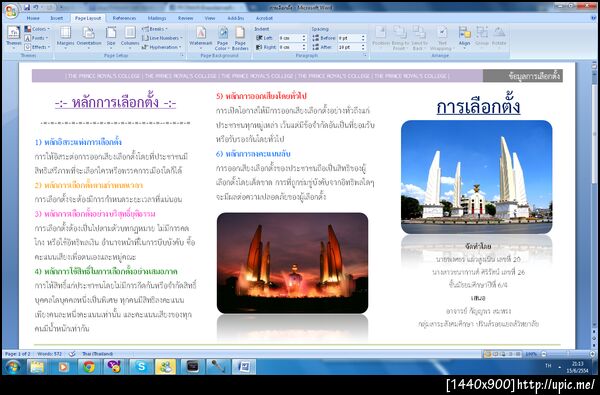Open Paragraph dialog launcher

[x=365, y=56]
